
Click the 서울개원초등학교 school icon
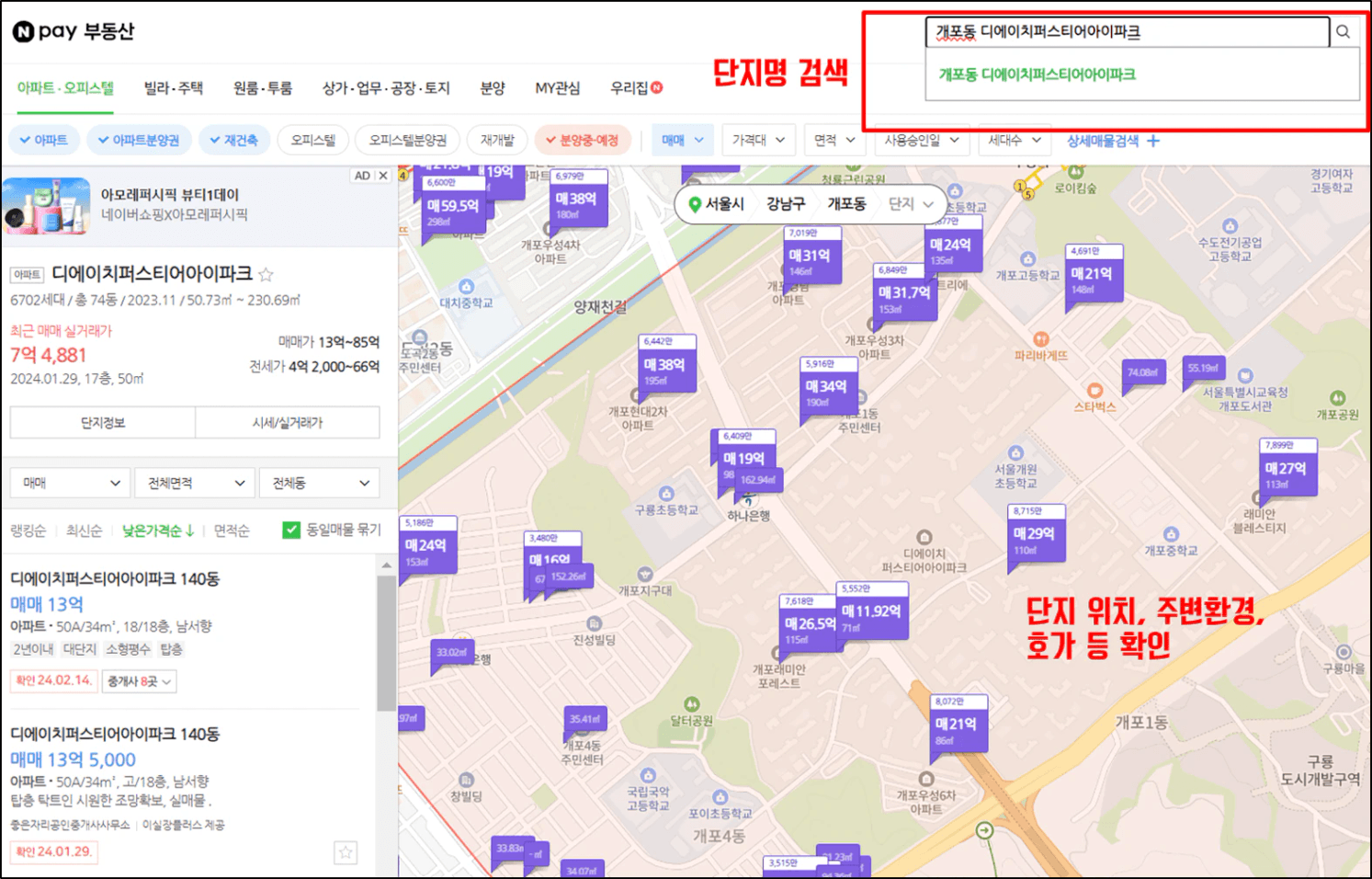pyautogui.click(x=1015, y=452)
